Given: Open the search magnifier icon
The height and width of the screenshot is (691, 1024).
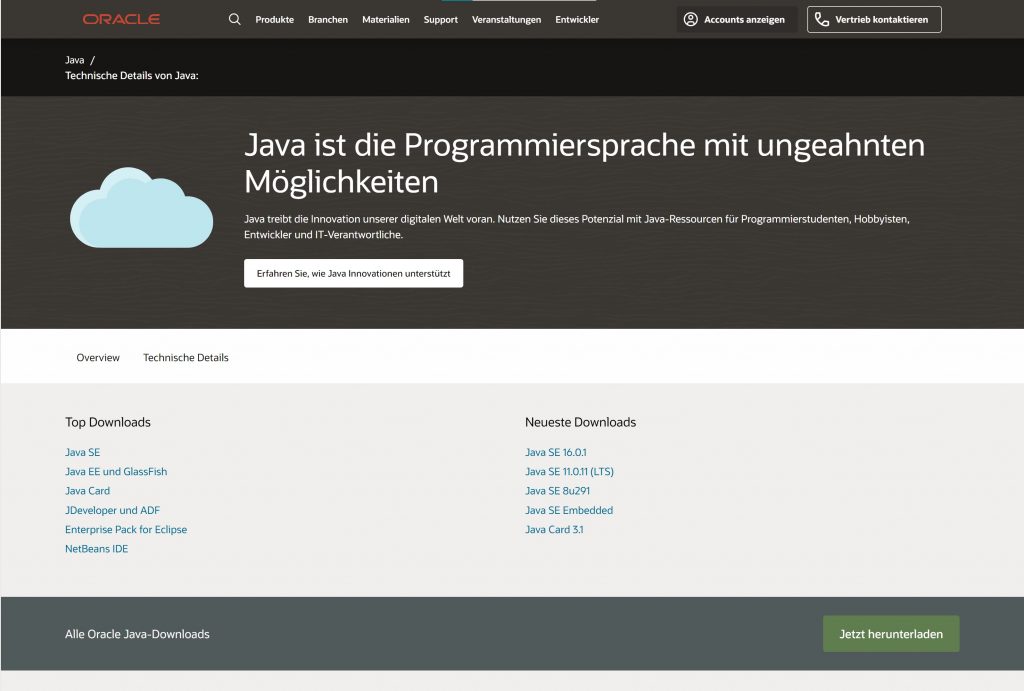Looking at the screenshot, I should coord(234,20).
